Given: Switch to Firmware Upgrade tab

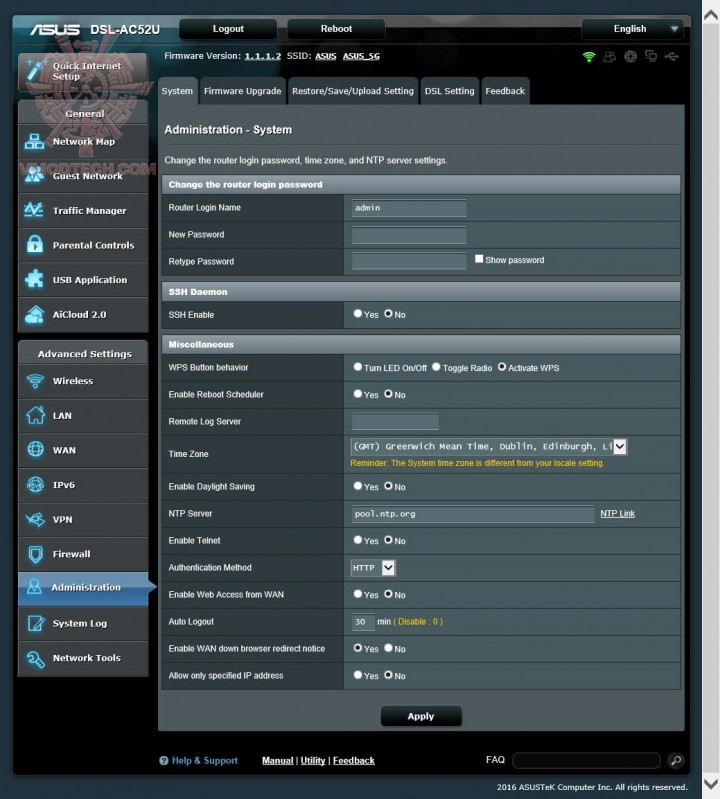Looking at the screenshot, I should pos(243,91).
